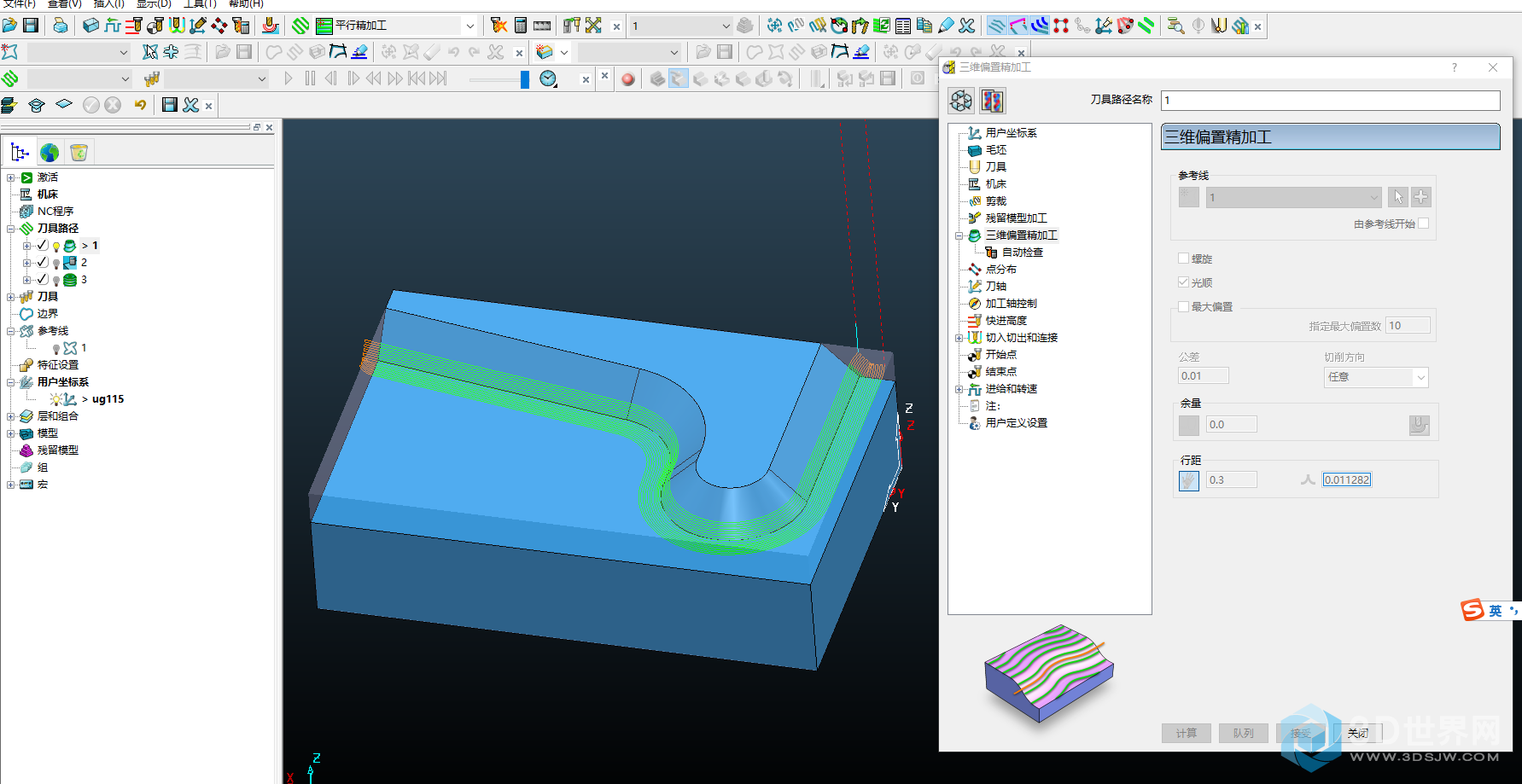Click the red four-point nodes icon
Viewport: 1522px width, 784px height.
coord(1061,26)
